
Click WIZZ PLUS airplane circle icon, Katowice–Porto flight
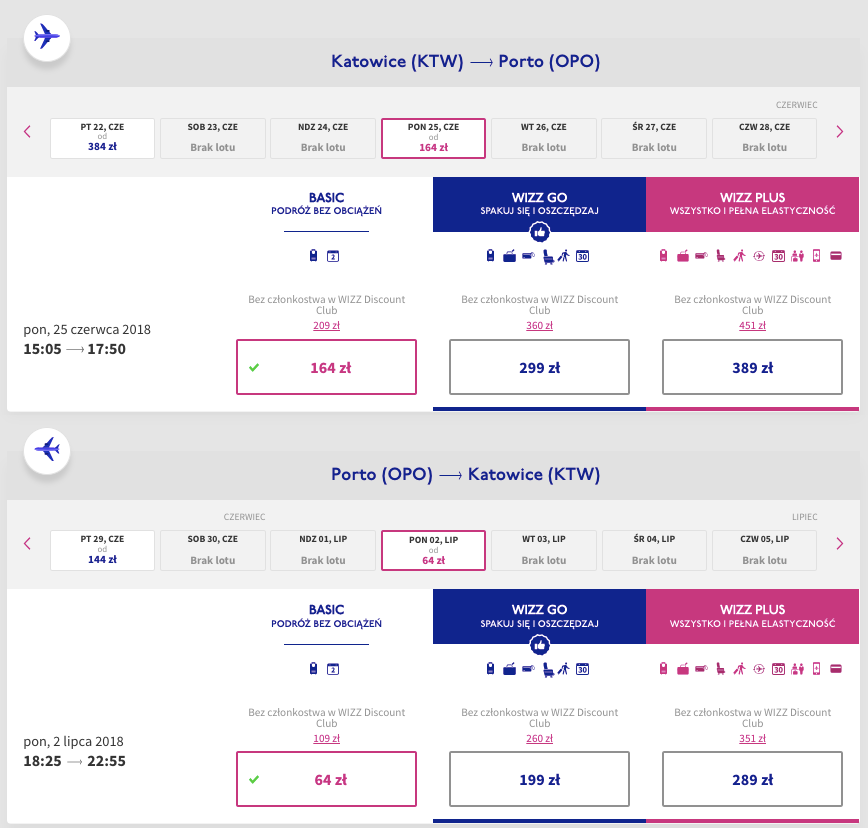click(x=759, y=256)
